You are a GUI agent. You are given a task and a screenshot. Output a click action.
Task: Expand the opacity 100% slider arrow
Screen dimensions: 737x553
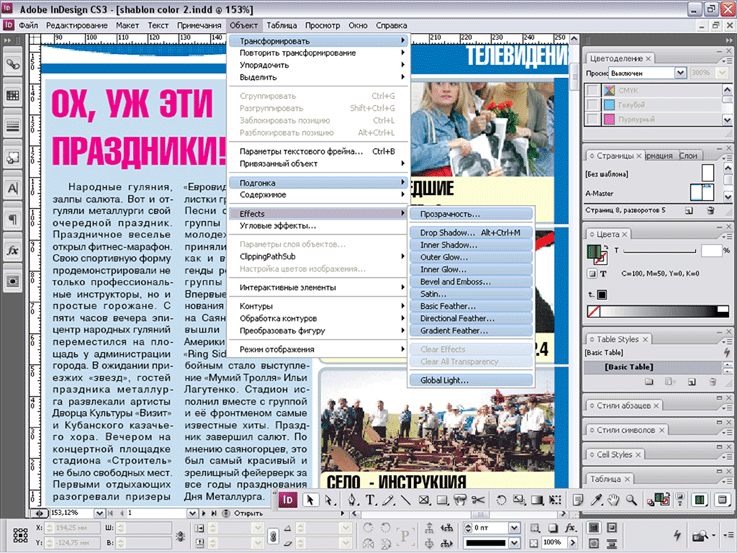pos(572,543)
